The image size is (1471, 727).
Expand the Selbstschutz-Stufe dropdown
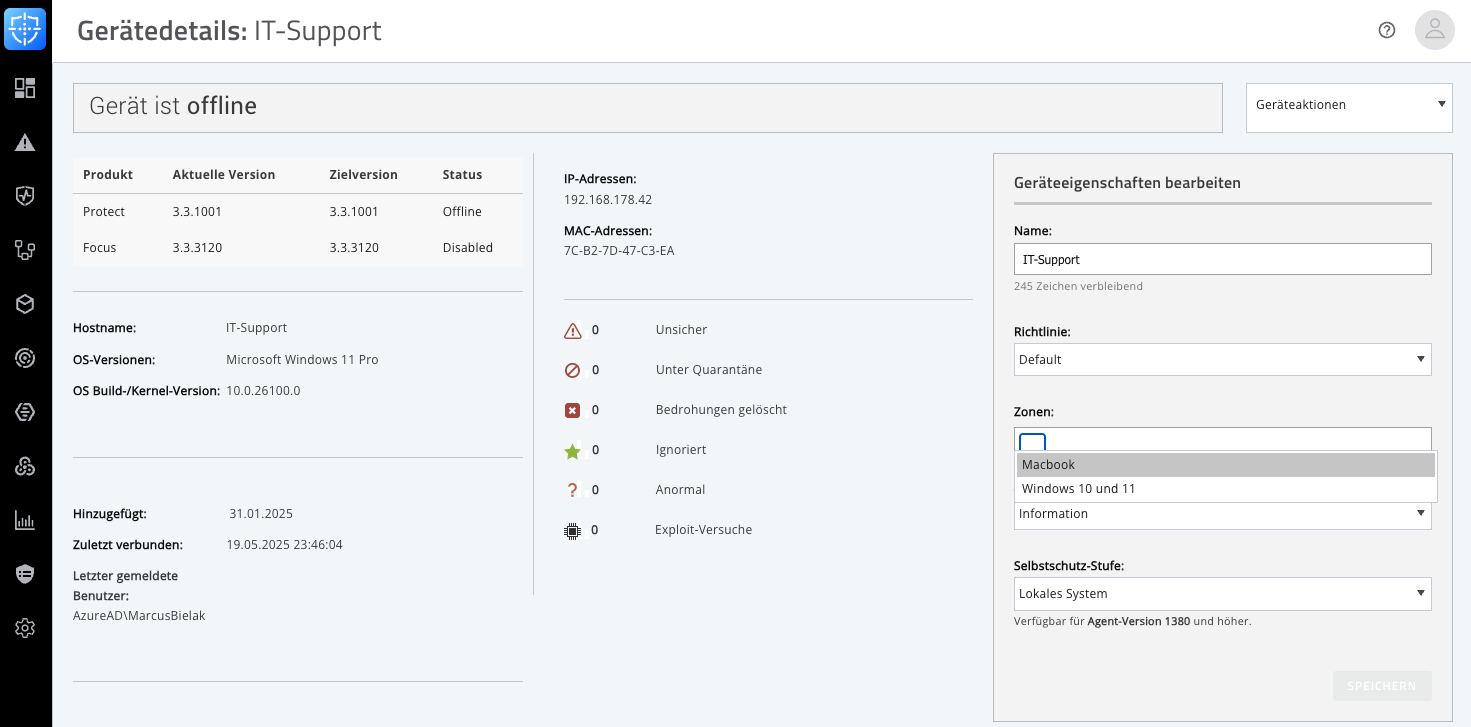pos(1222,594)
